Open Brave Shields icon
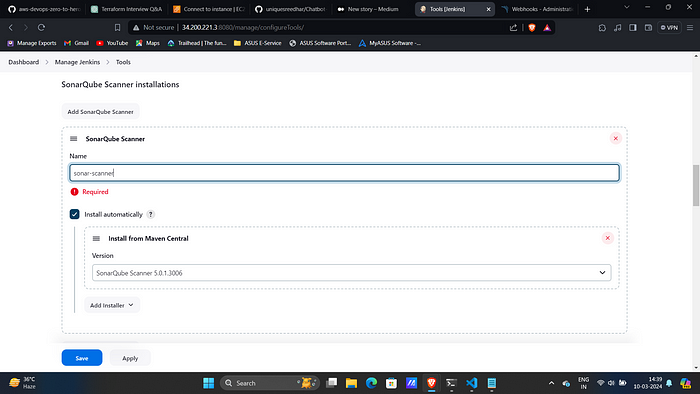This screenshot has height=394, width=700. [532, 28]
